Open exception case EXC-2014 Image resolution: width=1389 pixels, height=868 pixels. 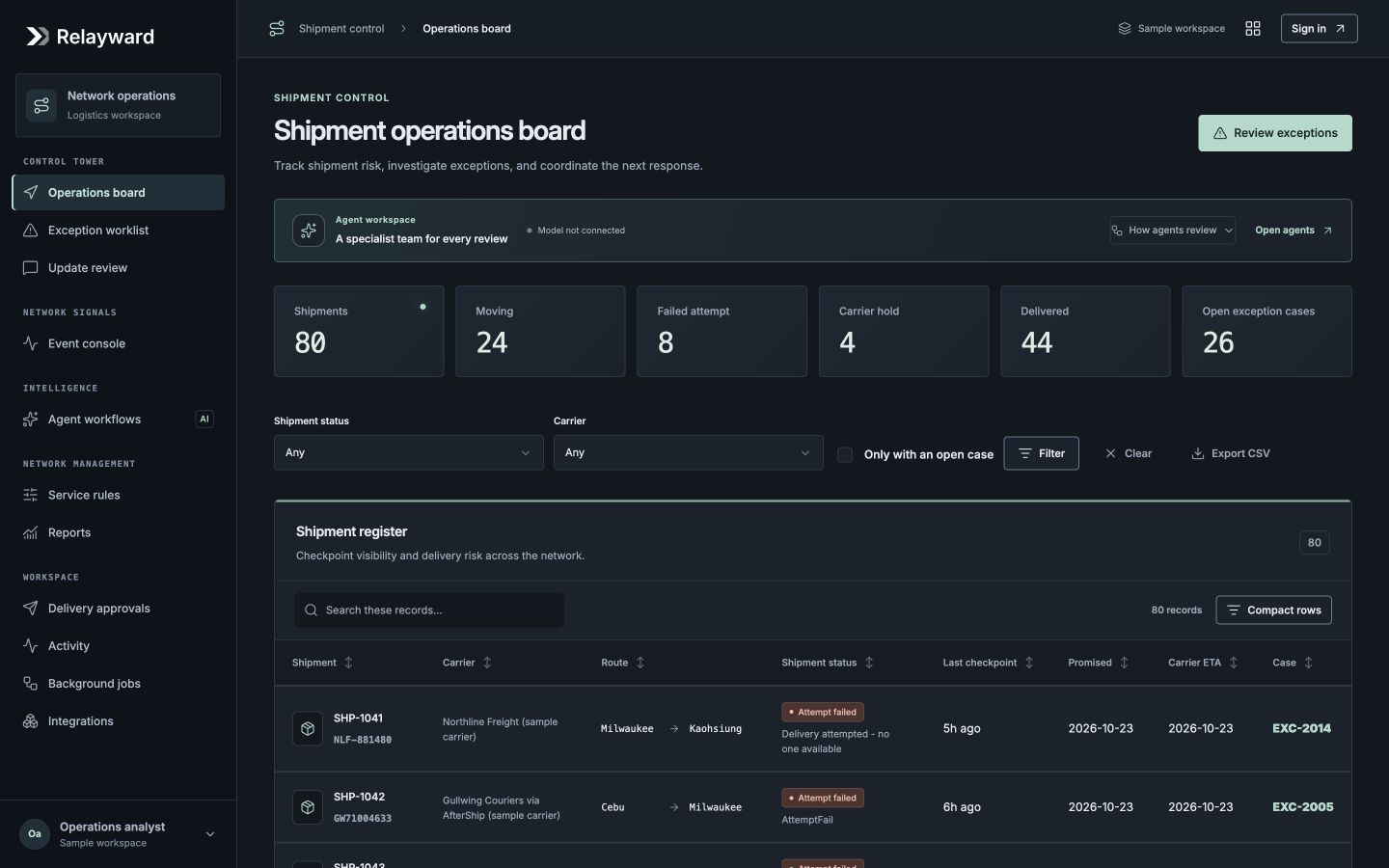pos(1302,729)
